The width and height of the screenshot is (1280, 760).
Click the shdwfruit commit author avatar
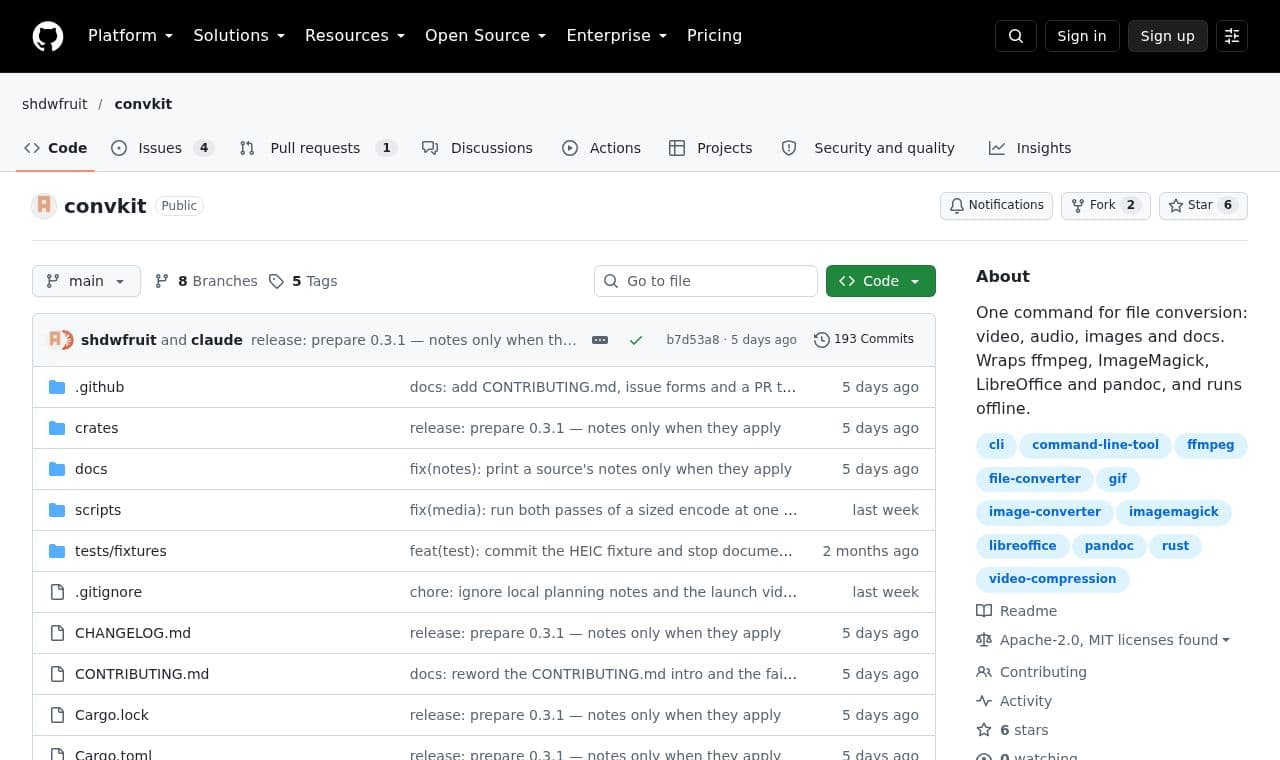(x=56, y=340)
